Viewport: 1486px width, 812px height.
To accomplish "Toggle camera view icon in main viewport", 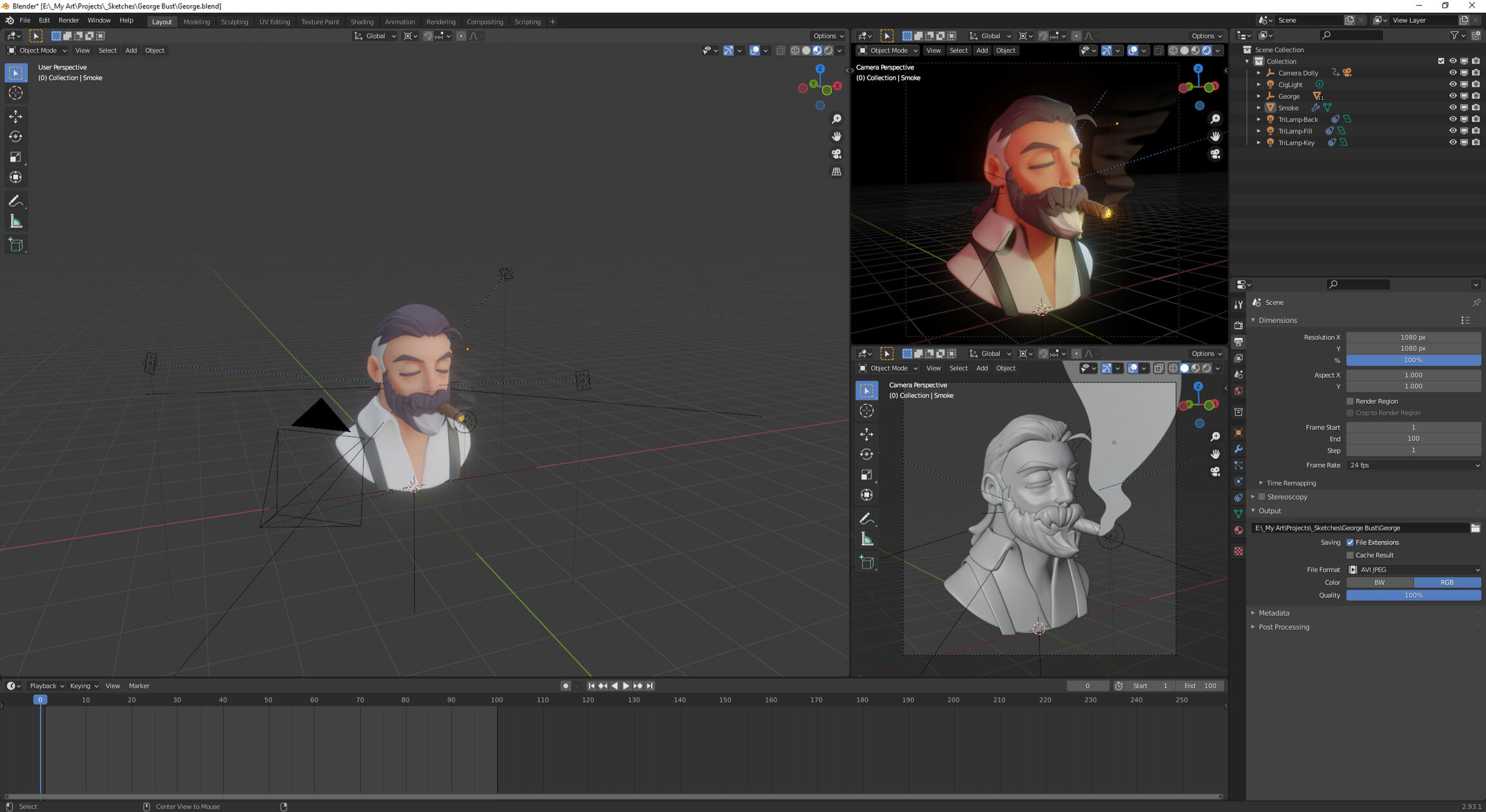I will [x=836, y=154].
